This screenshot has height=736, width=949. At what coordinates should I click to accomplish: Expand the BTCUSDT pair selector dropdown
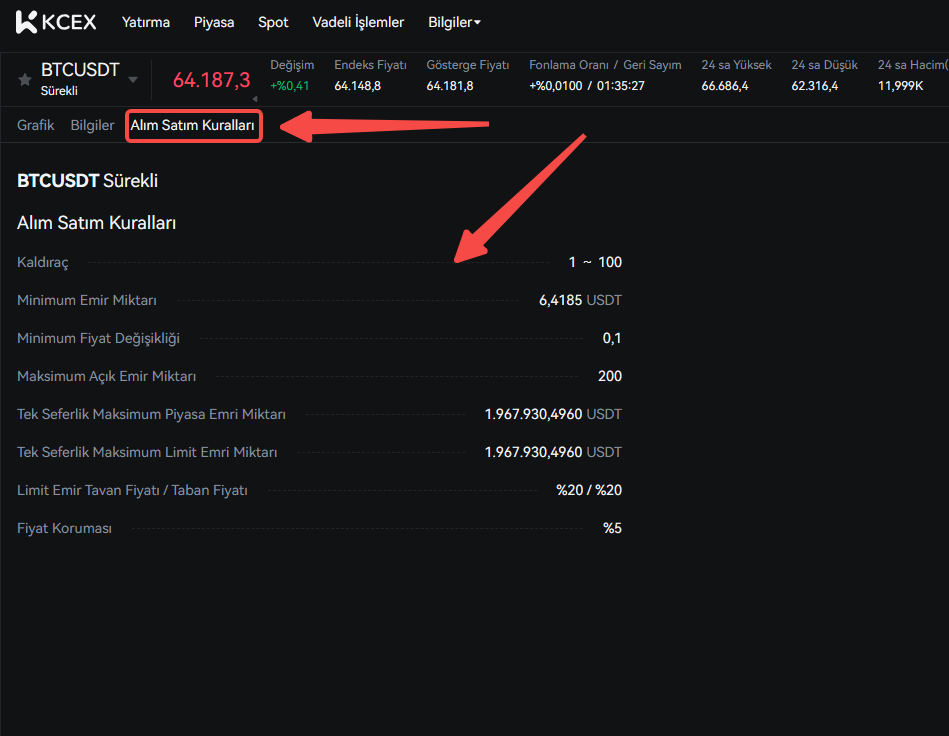coord(133,80)
